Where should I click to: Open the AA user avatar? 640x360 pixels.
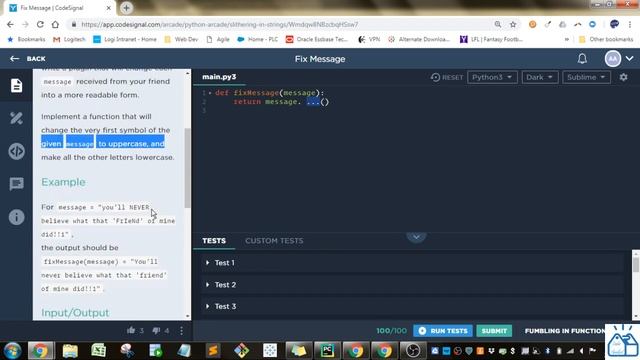pos(612,59)
